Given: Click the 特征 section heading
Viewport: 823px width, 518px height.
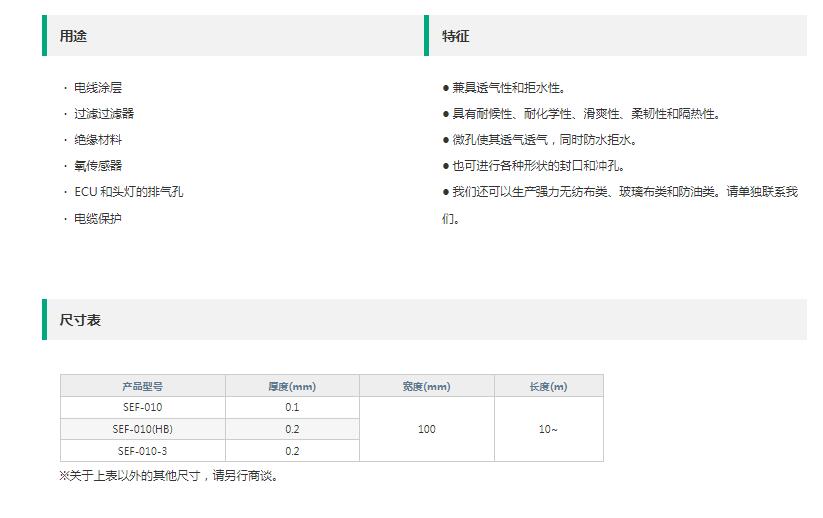Looking at the screenshot, I should pos(456,36).
